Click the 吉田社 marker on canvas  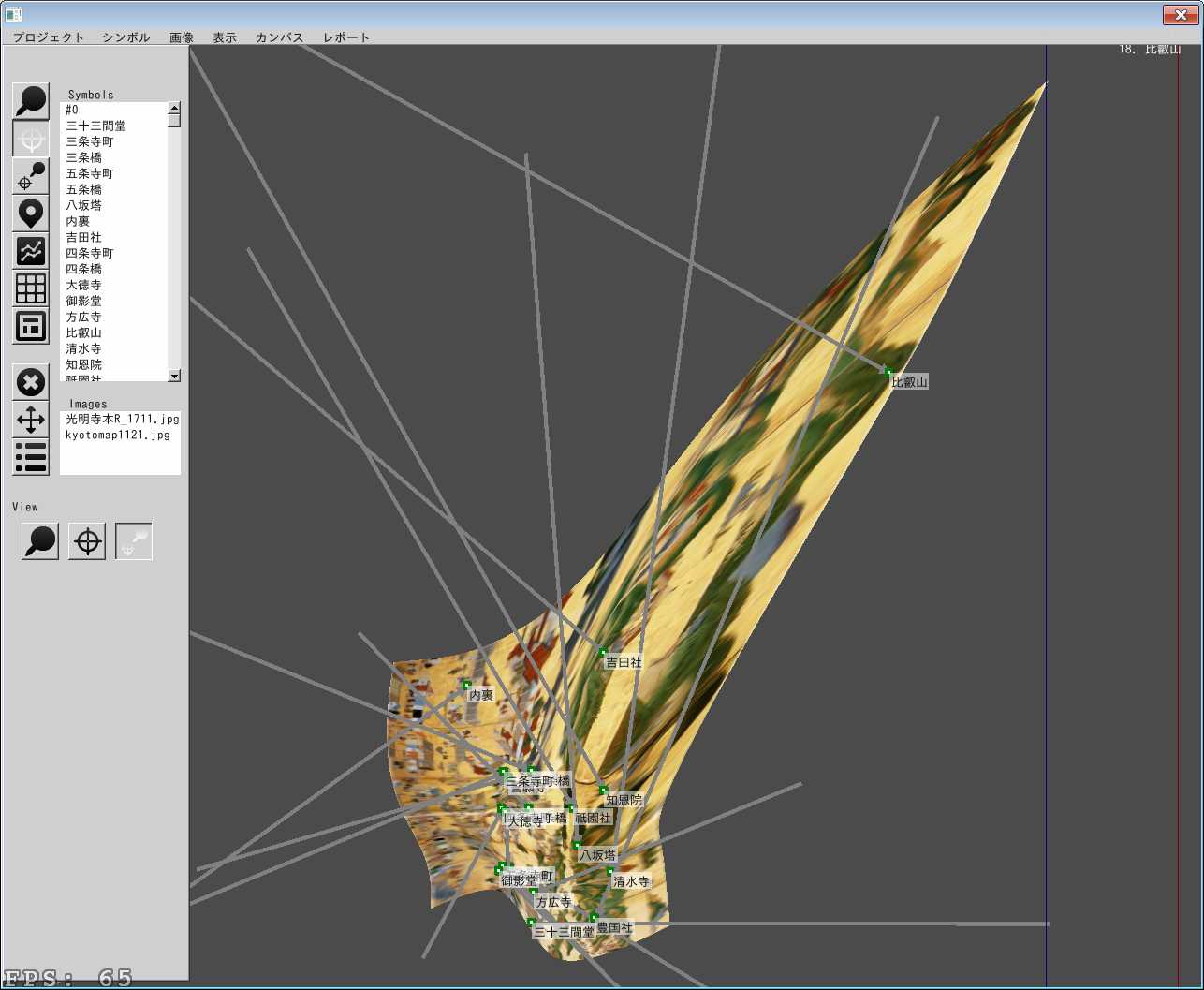tap(603, 652)
